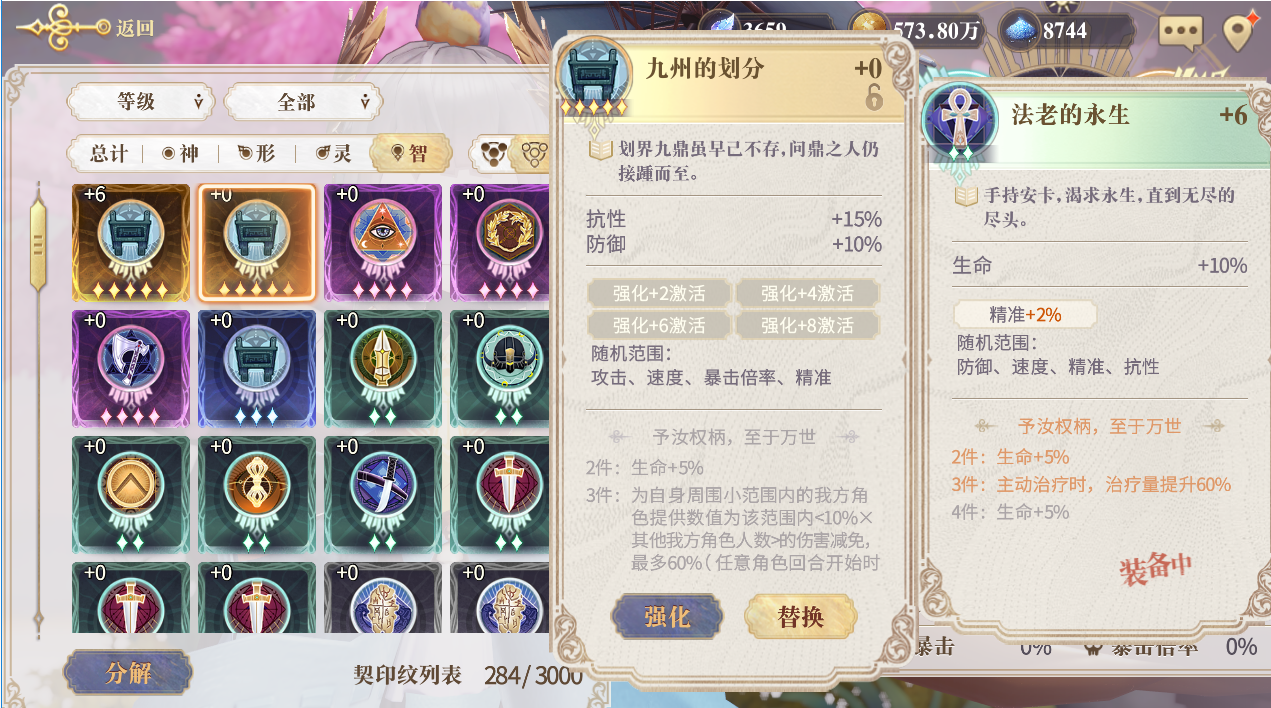Select the black helmet rune
1271x708 pixels.
tap(500, 369)
